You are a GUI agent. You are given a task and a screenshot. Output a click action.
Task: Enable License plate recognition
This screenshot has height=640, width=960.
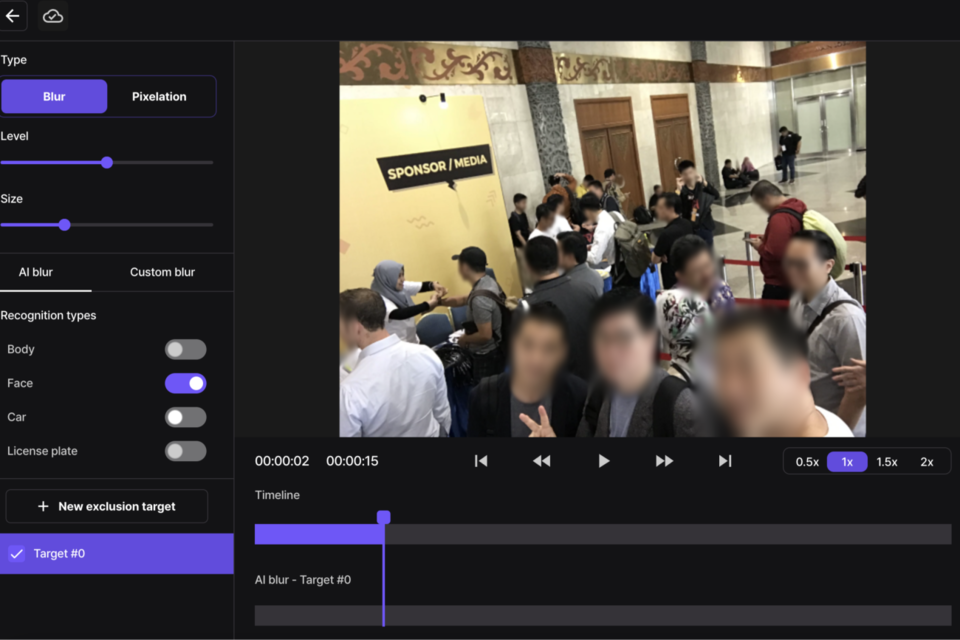(x=185, y=451)
